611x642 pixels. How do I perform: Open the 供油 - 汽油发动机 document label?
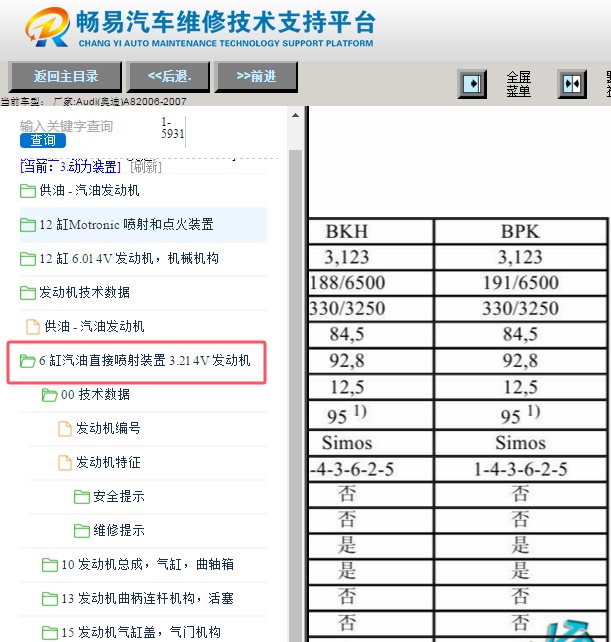pos(94,326)
